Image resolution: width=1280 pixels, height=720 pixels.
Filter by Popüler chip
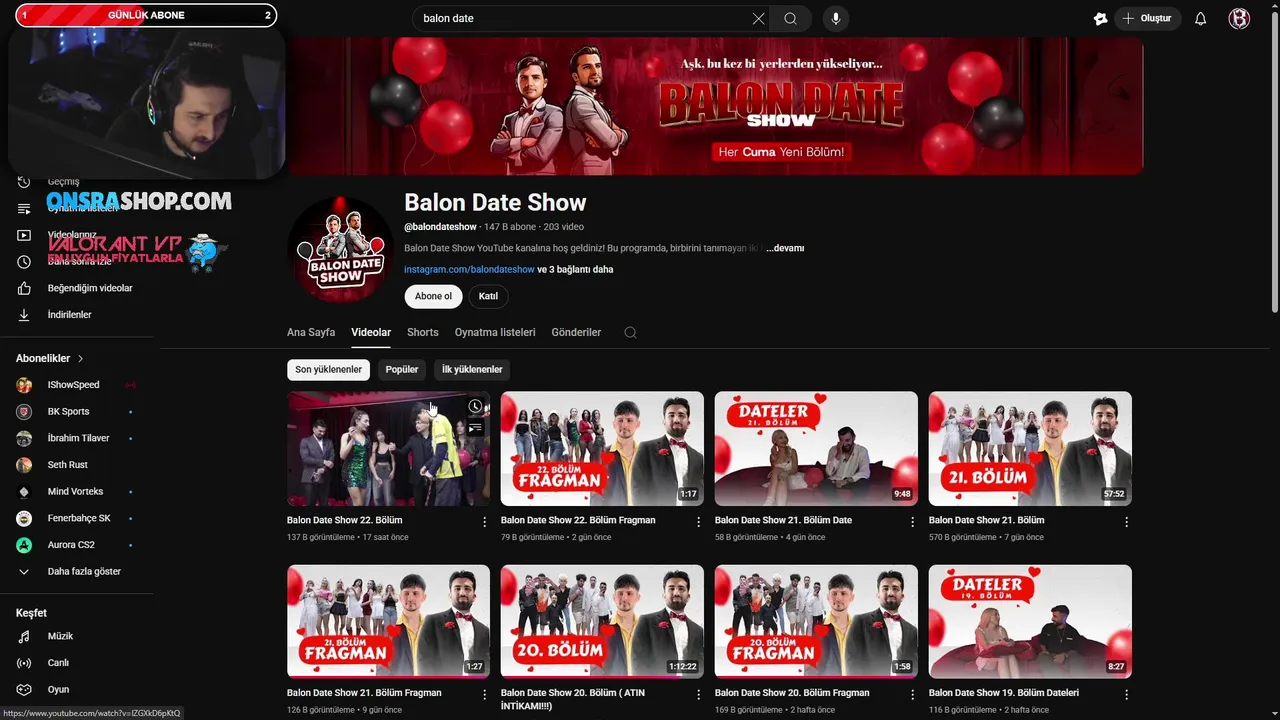pyautogui.click(x=402, y=370)
